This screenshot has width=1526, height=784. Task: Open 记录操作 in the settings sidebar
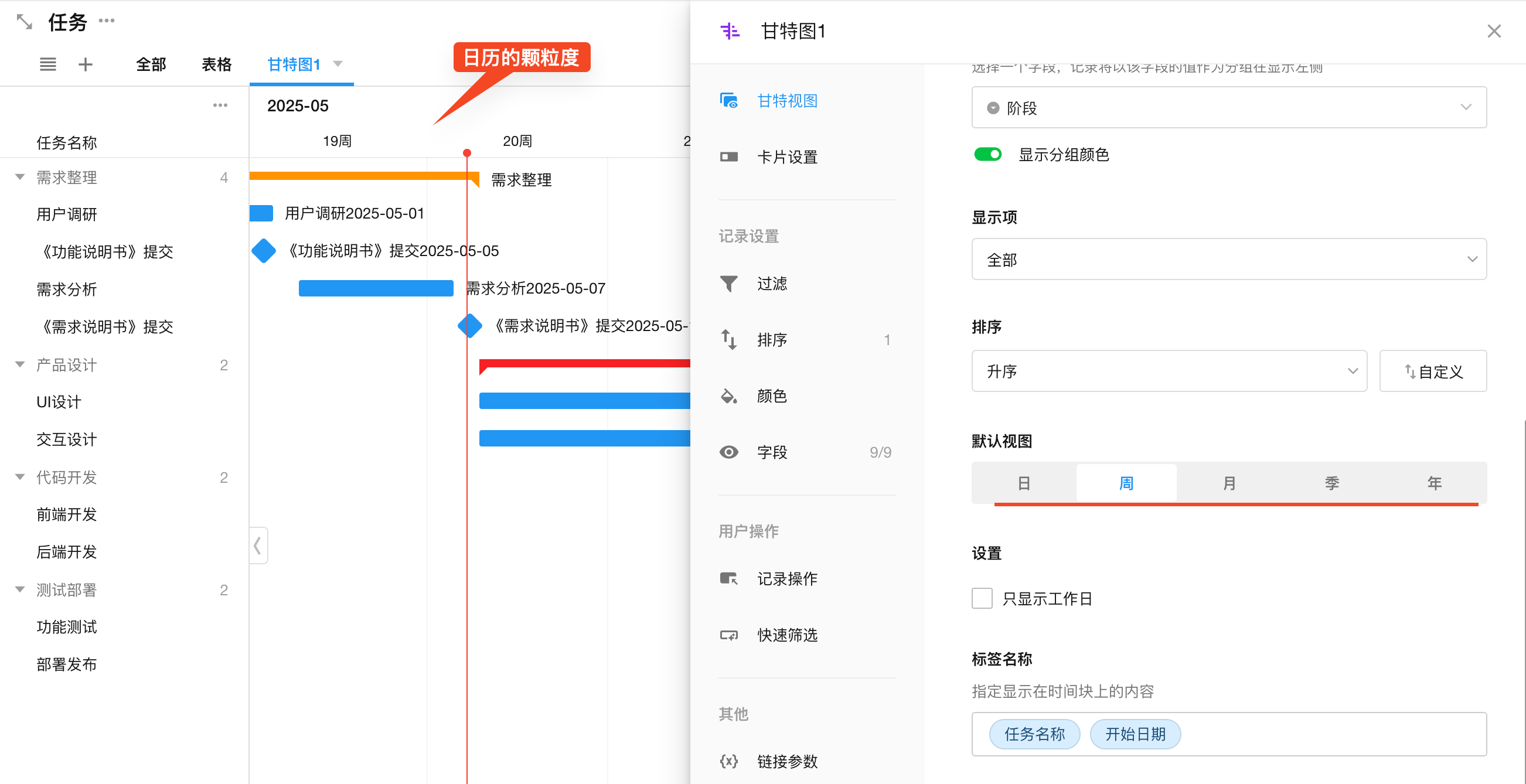point(786,578)
